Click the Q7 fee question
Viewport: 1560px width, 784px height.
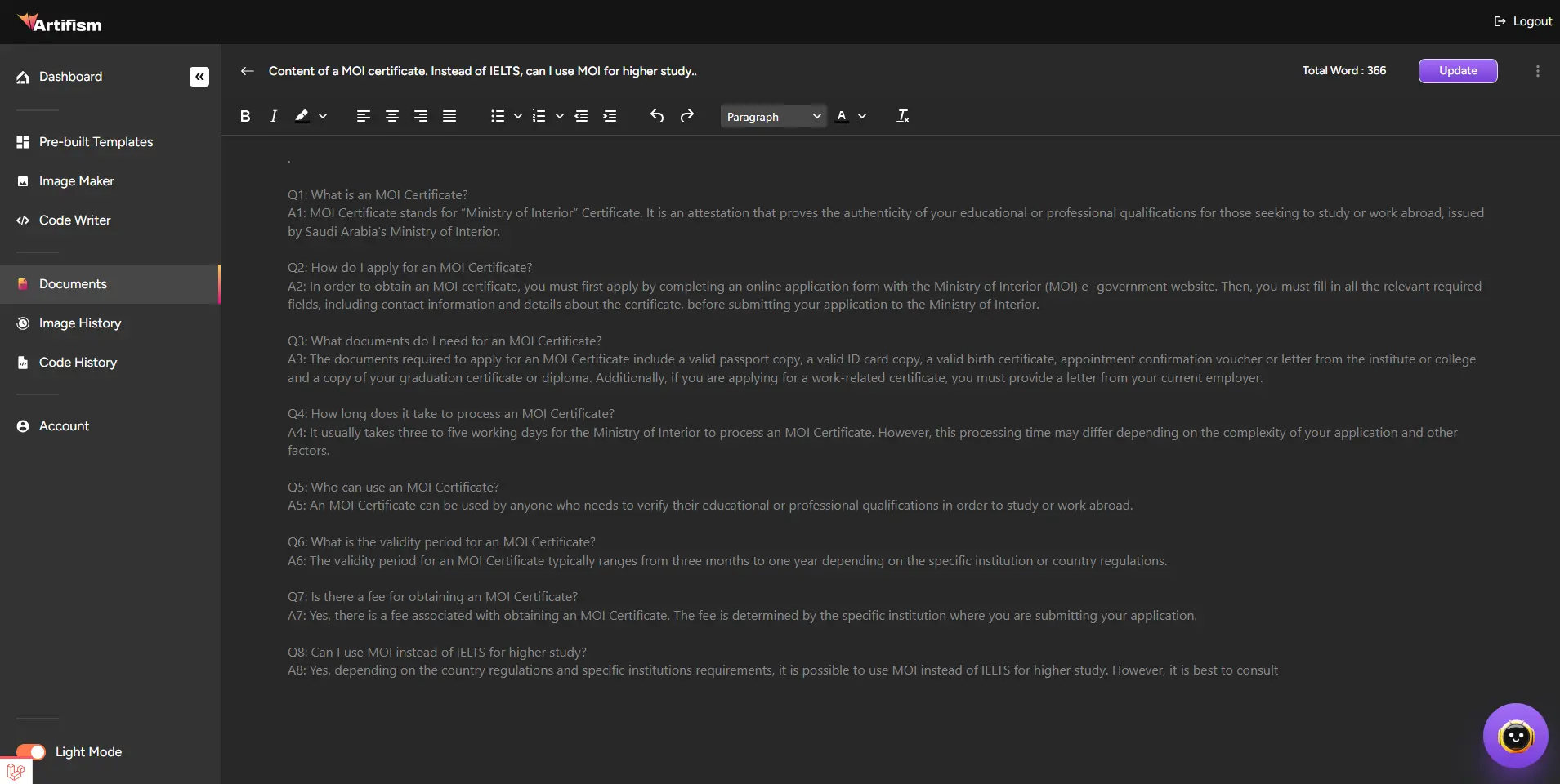pyautogui.click(x=432, y=597)
